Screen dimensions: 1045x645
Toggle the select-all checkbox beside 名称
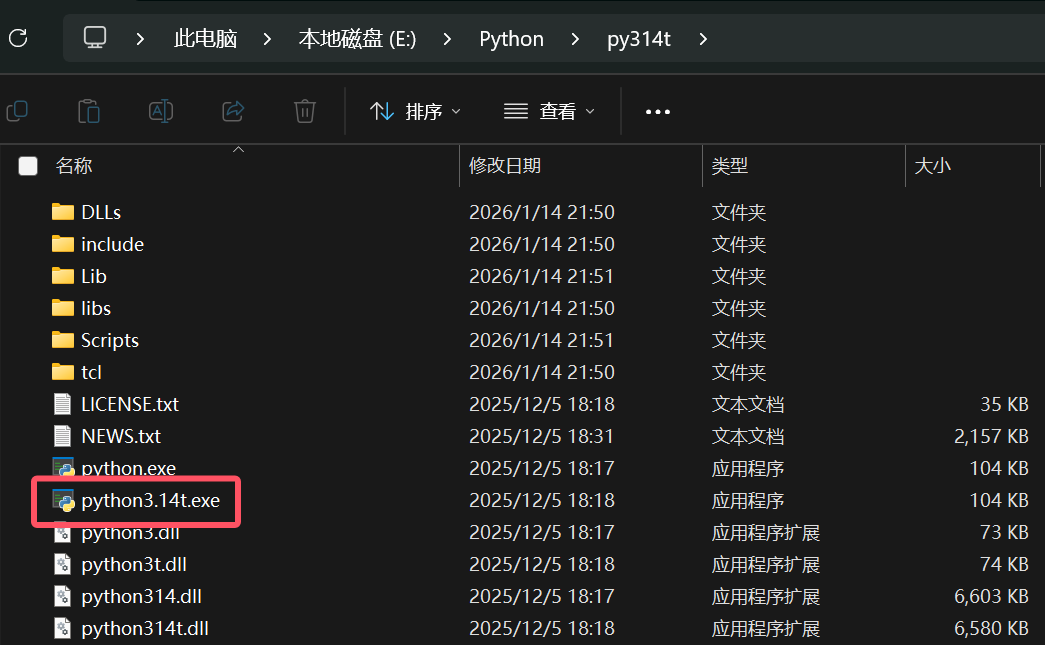pos(28,166)
